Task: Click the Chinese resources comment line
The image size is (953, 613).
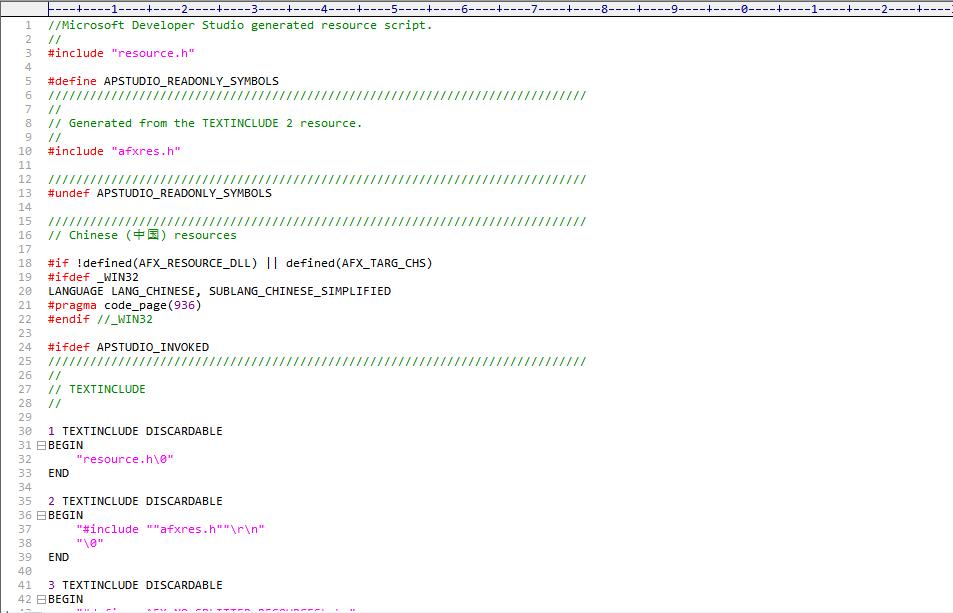Action: point(141,235)
